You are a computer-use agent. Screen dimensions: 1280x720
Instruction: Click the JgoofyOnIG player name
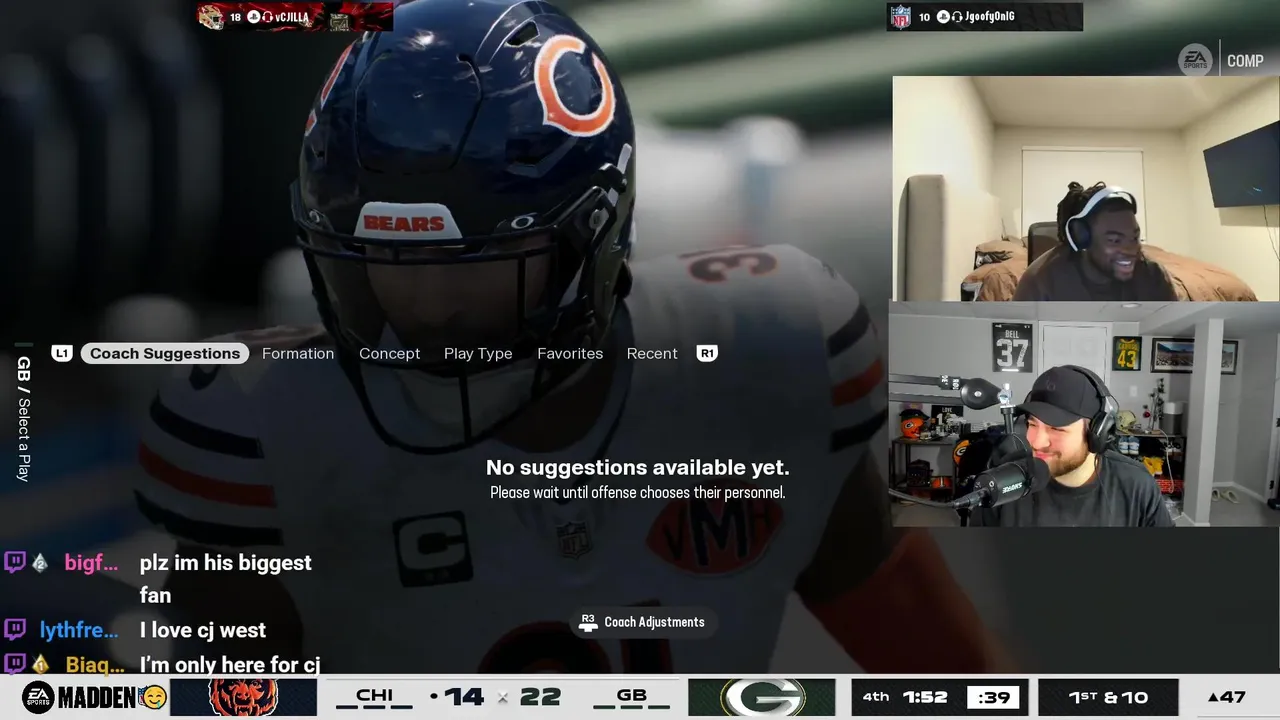(992, 17)
